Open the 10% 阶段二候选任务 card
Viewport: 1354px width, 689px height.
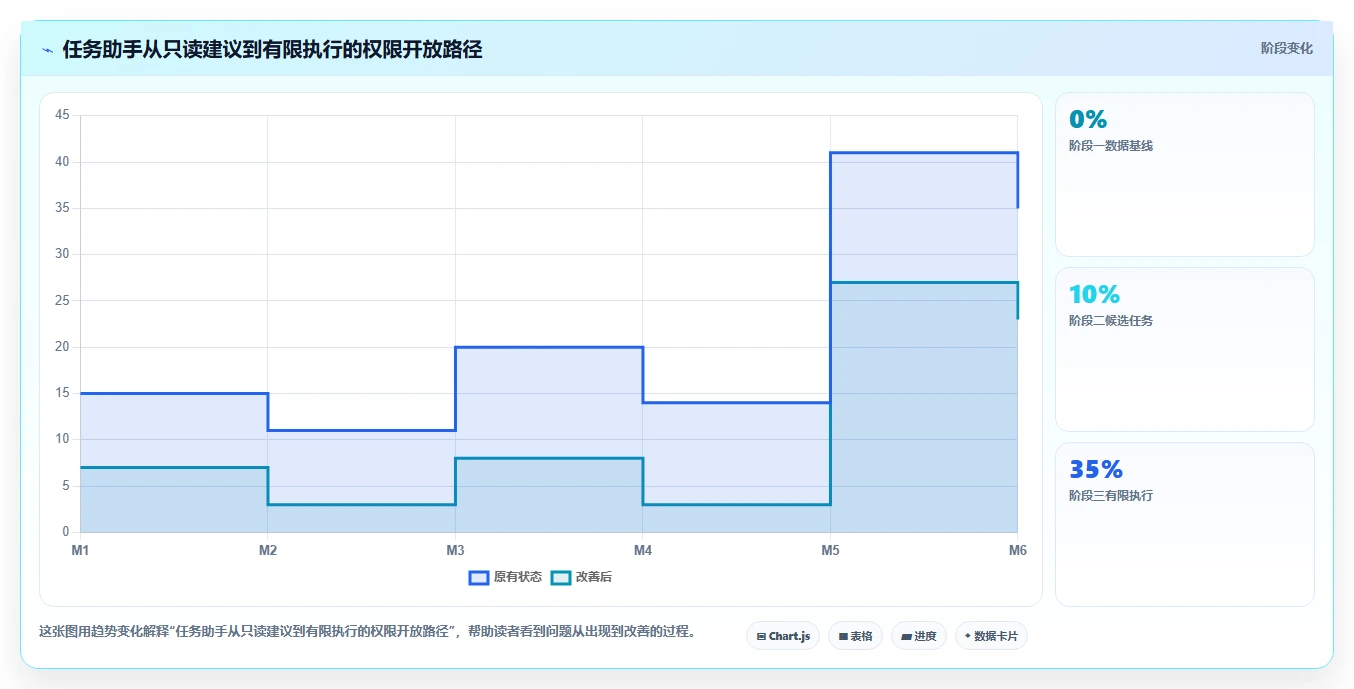click(1184, 349)
